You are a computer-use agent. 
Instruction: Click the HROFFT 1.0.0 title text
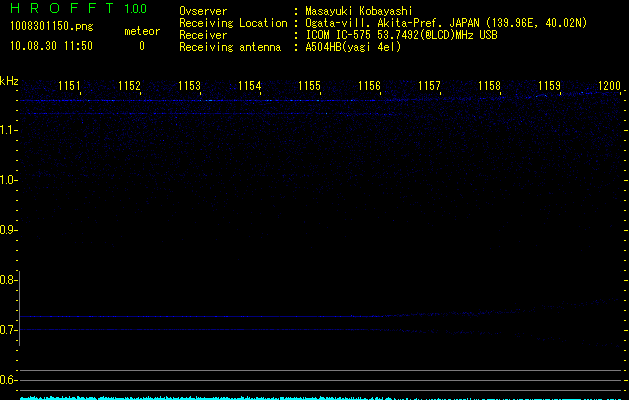click(79, 8)
